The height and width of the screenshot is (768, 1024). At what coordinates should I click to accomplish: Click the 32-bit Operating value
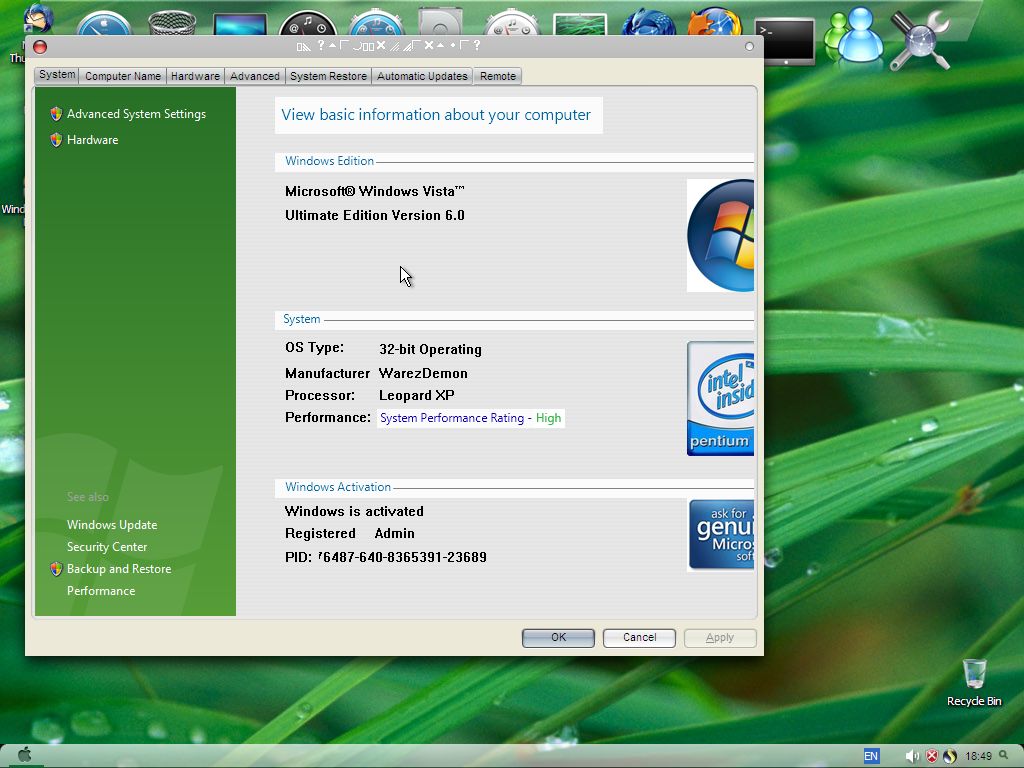coord(430,349)
